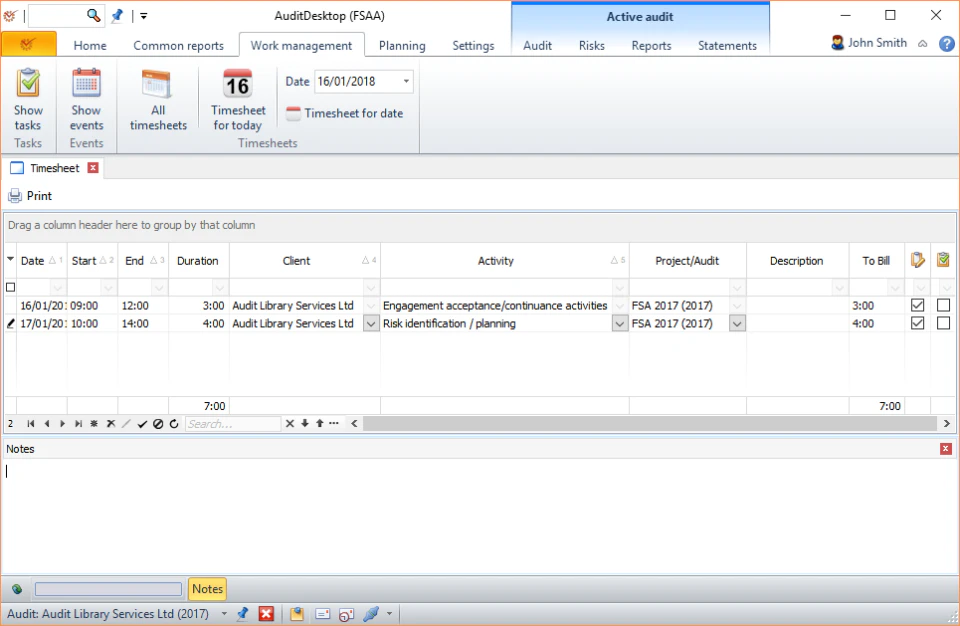This screenshot has width=960, height=626.
Task: Click the Notes button at the bottom
Action: tap(207, 589)
